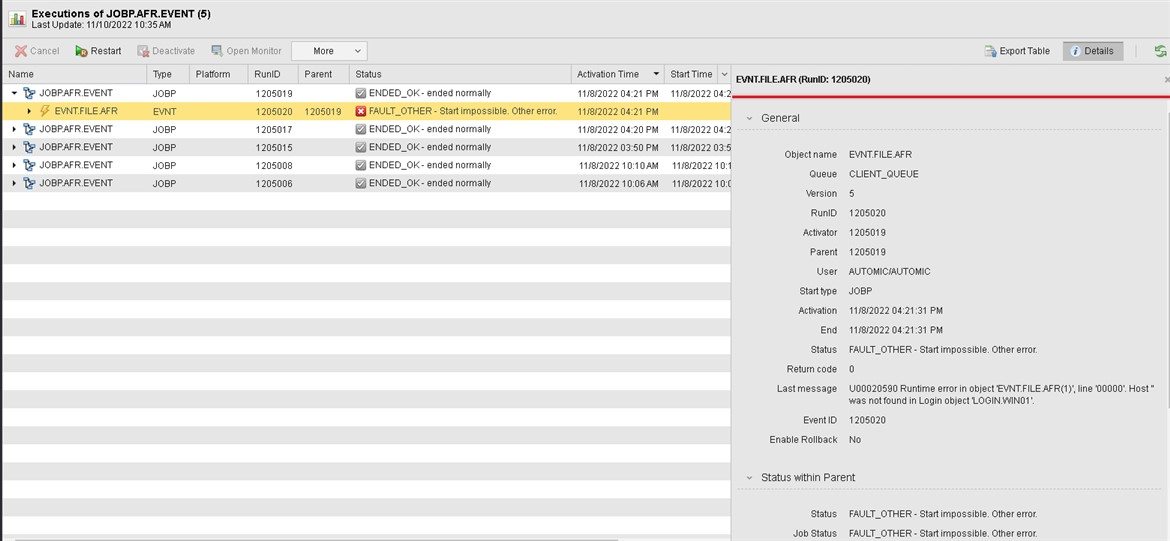This screenshot has height=541, width=1170.
Task: Collapse the General section in details
Action: [x=749, y=118]
